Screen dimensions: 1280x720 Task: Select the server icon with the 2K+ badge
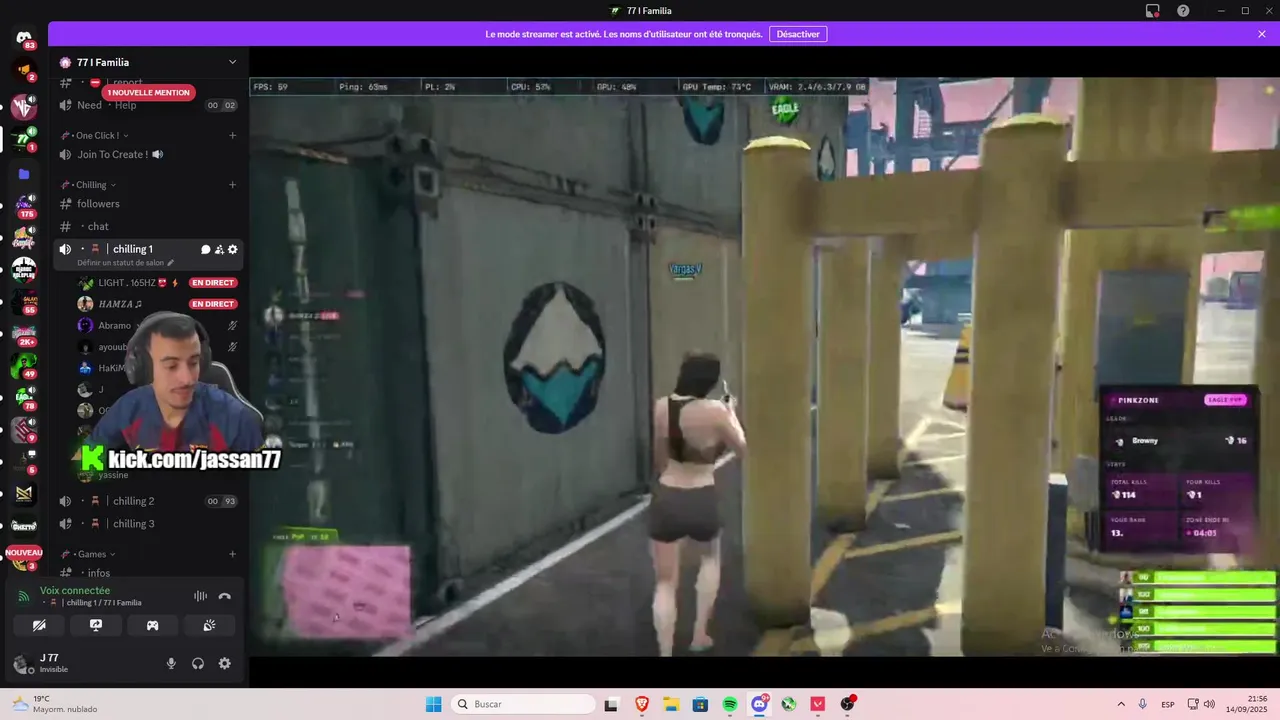tap(24, 334)
